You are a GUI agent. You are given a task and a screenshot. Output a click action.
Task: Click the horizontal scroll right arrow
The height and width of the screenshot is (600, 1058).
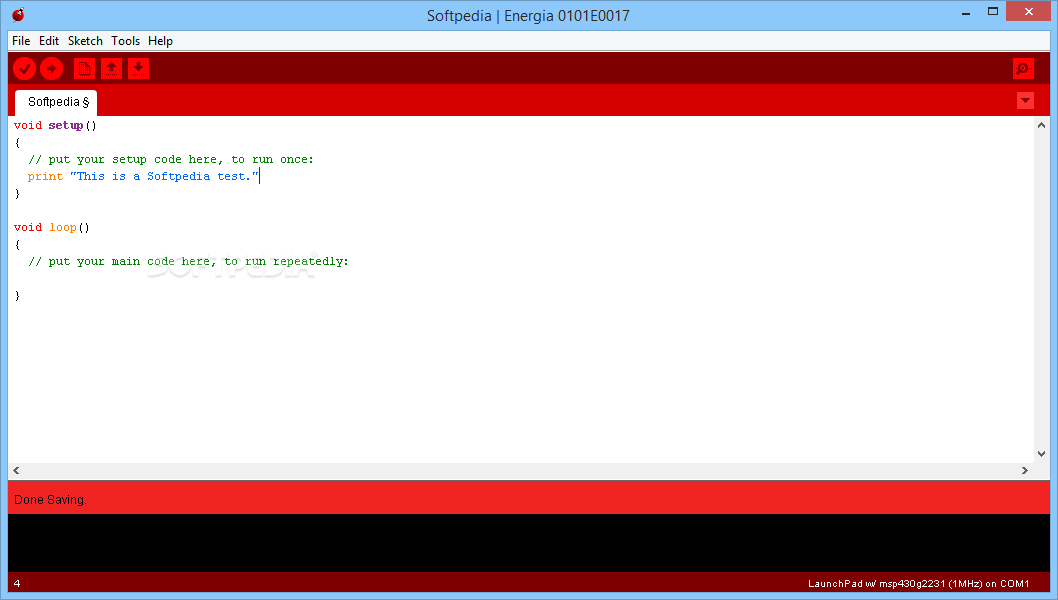(1025, 470)
